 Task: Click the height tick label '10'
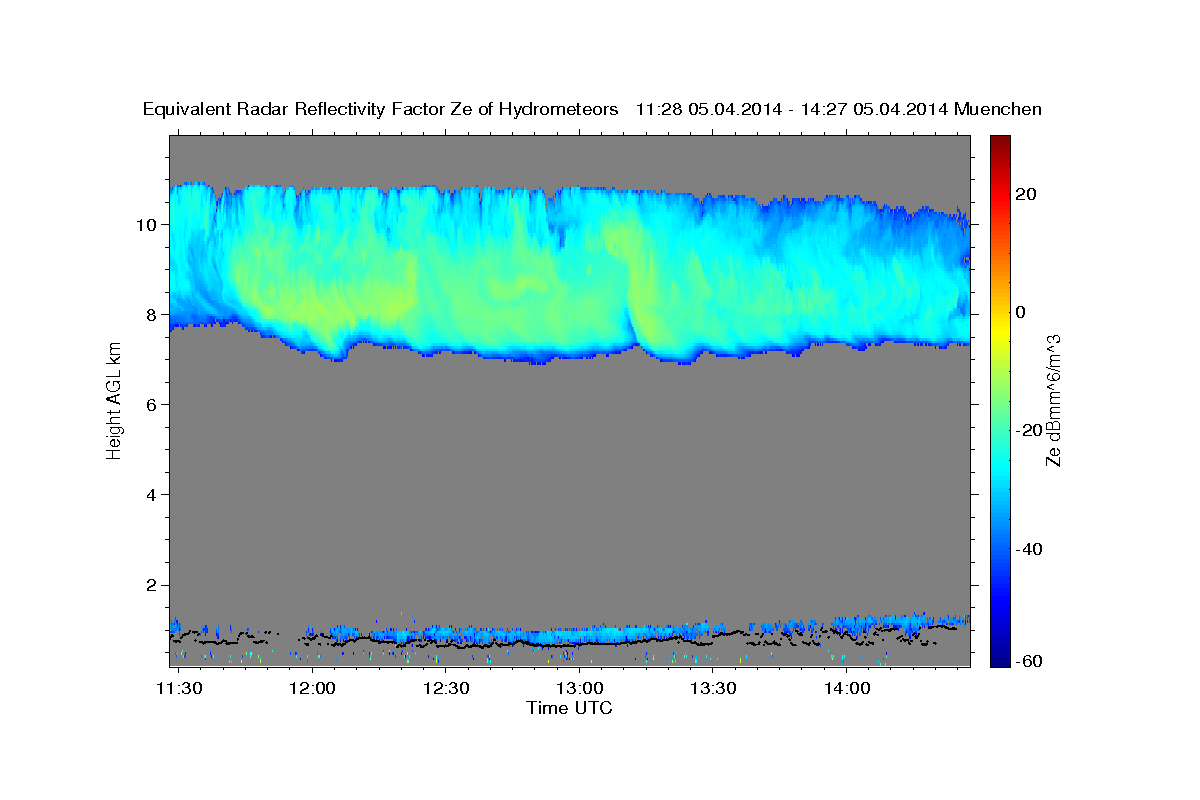pos(148,225)
